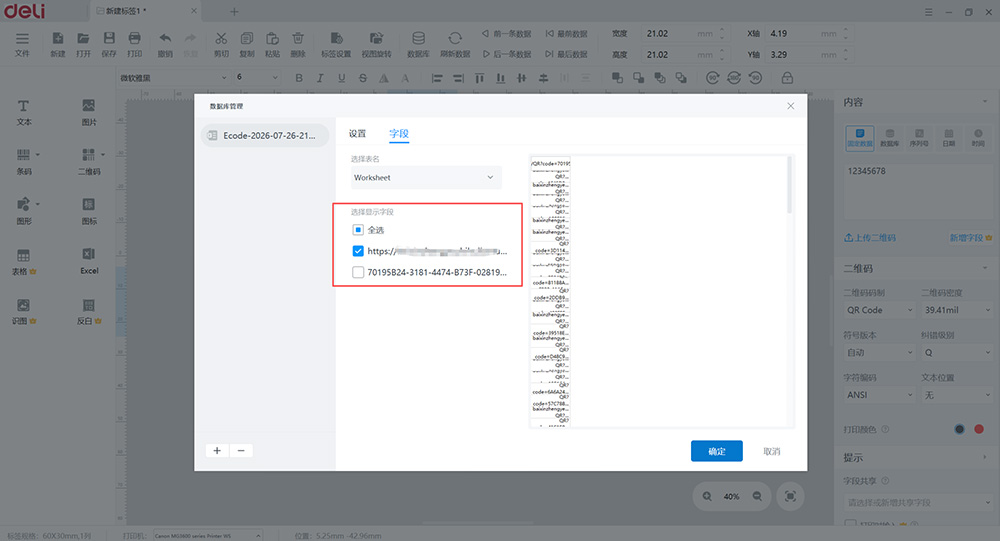Screen dimensions: 1000x541
Task: Click the 剪切 scissors icon
Action: (221, 45)
